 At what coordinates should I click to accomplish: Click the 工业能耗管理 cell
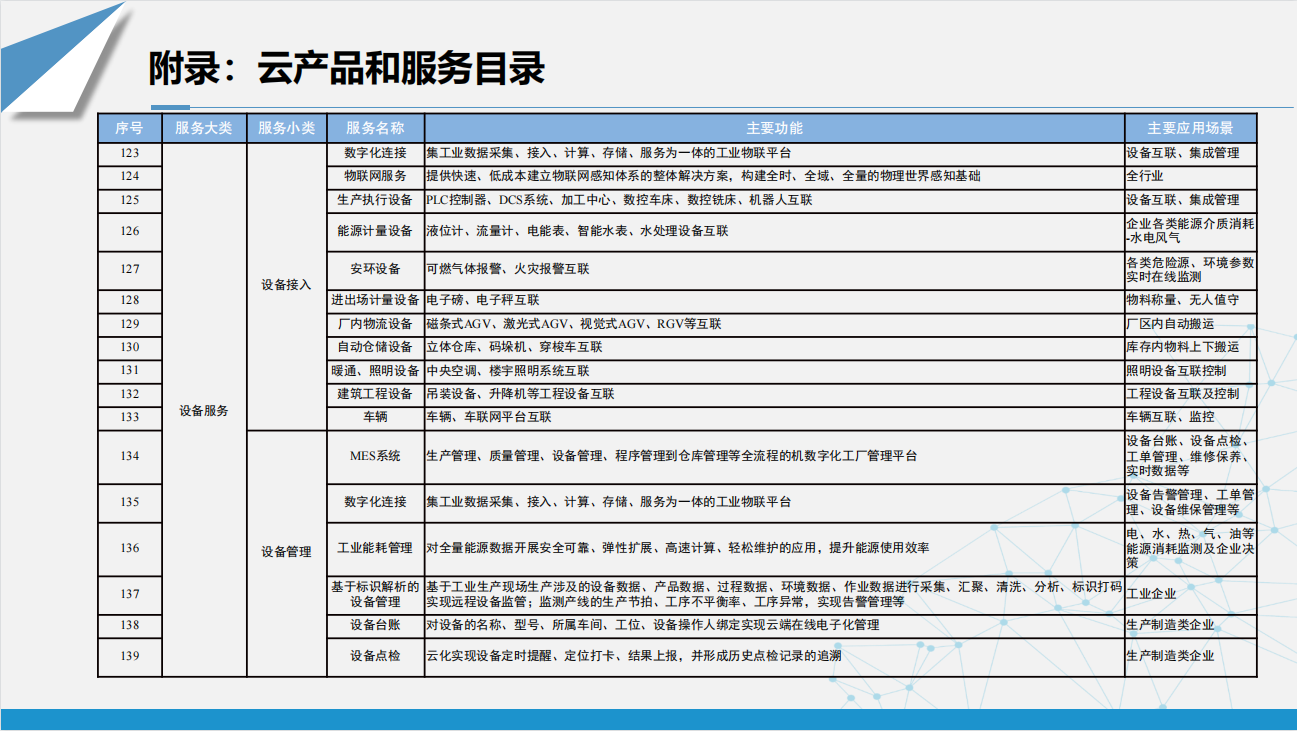(x=375, y=548)
